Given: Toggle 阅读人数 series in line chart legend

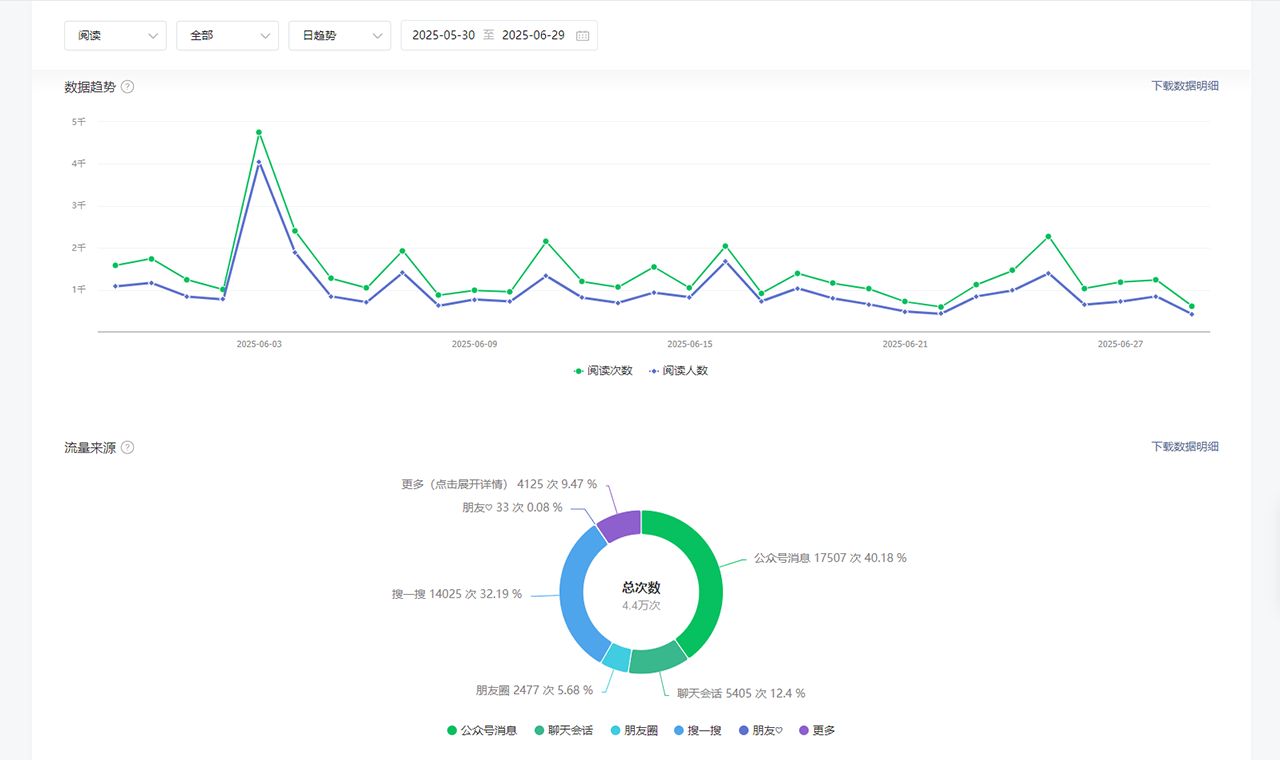Looking at the screenshot, I should (x=678, y=371).
